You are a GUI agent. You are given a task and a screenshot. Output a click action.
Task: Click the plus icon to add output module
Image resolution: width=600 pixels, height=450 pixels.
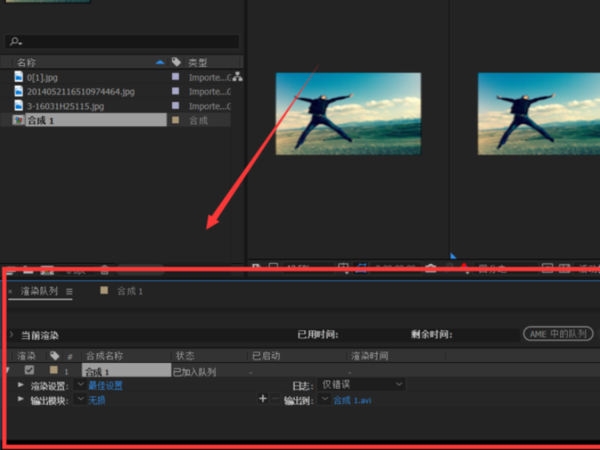click(263, 399)
